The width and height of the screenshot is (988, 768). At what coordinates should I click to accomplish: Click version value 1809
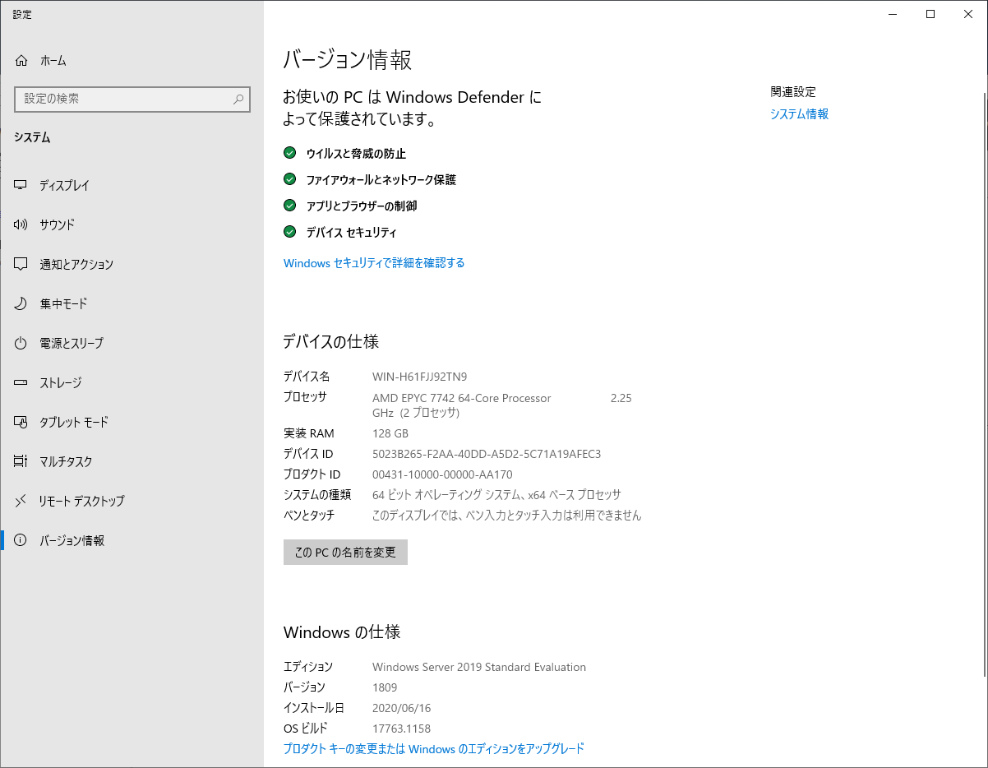pyautogui.click(x=384, y=687)
